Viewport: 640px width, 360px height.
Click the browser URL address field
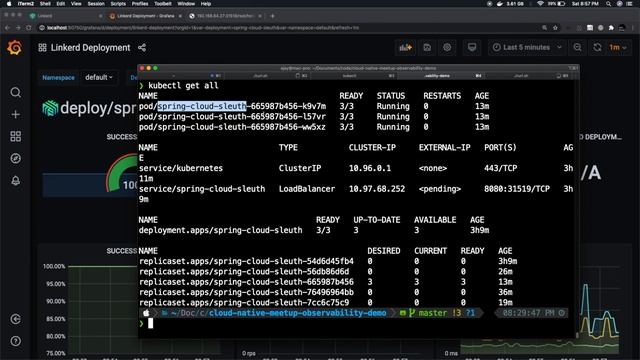tap(286, 28)
